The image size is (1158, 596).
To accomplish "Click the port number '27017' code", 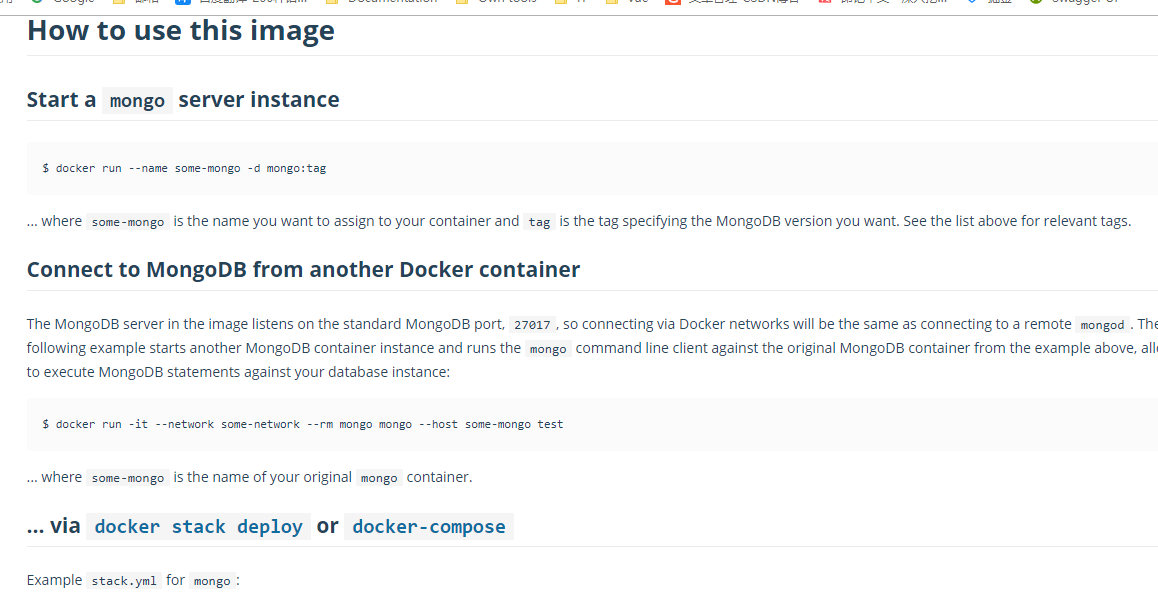I will tap(532, 324).
